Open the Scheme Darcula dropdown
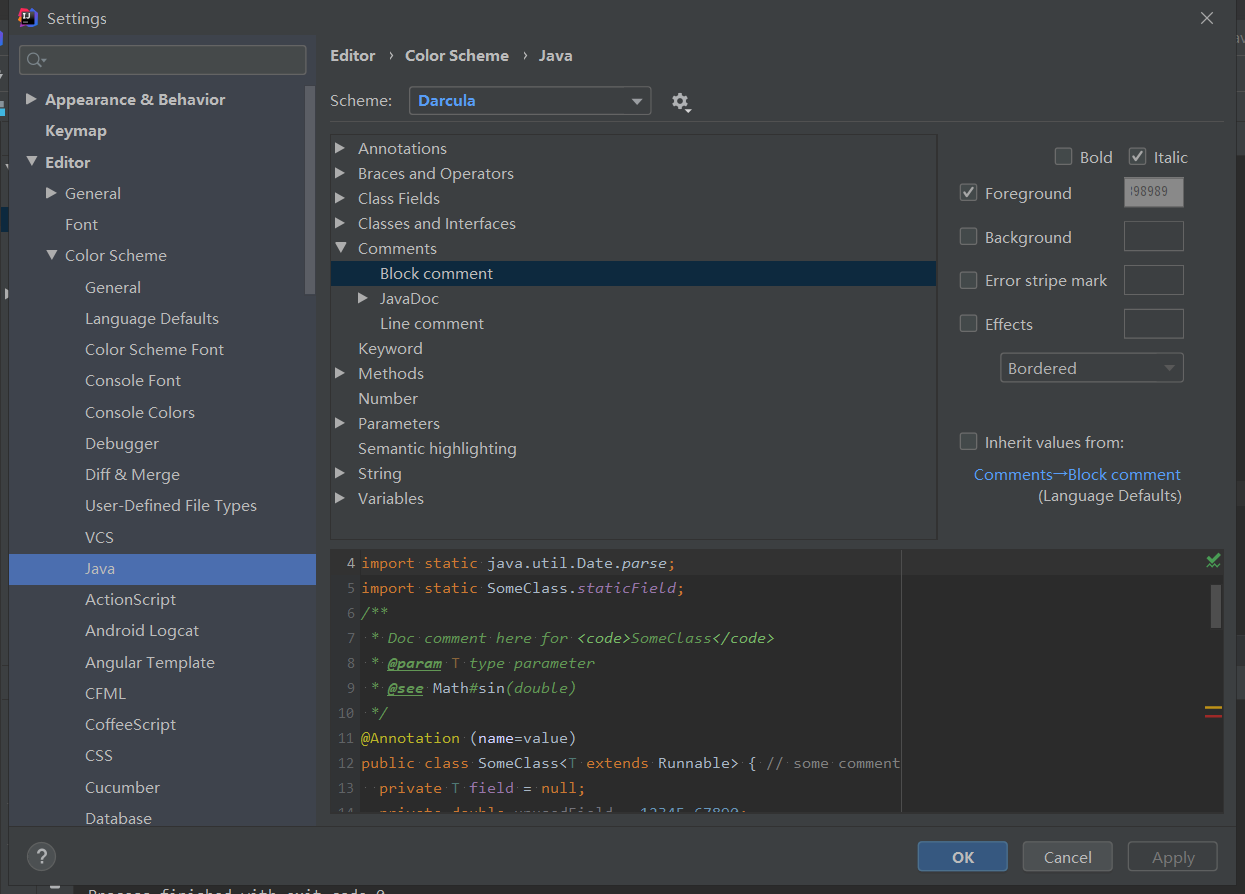The image size is (1245, 894). [530, 101]
